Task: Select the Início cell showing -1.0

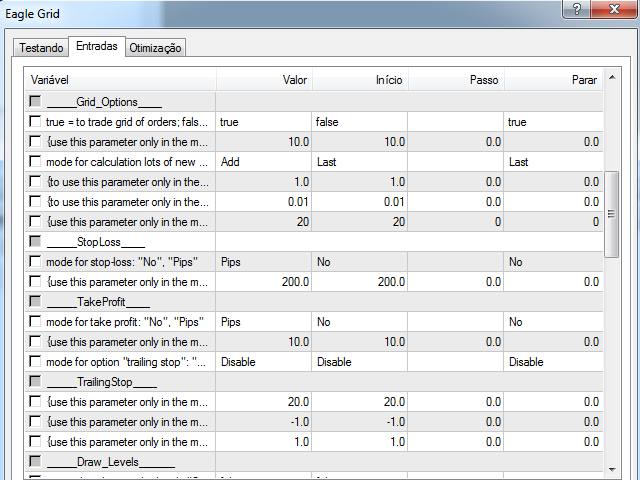Action: 360,422
